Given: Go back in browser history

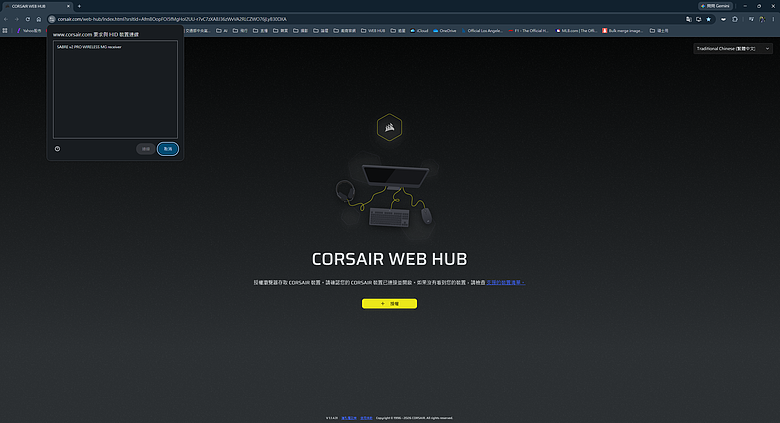Looking at the screenshot, I should (5, 19).
